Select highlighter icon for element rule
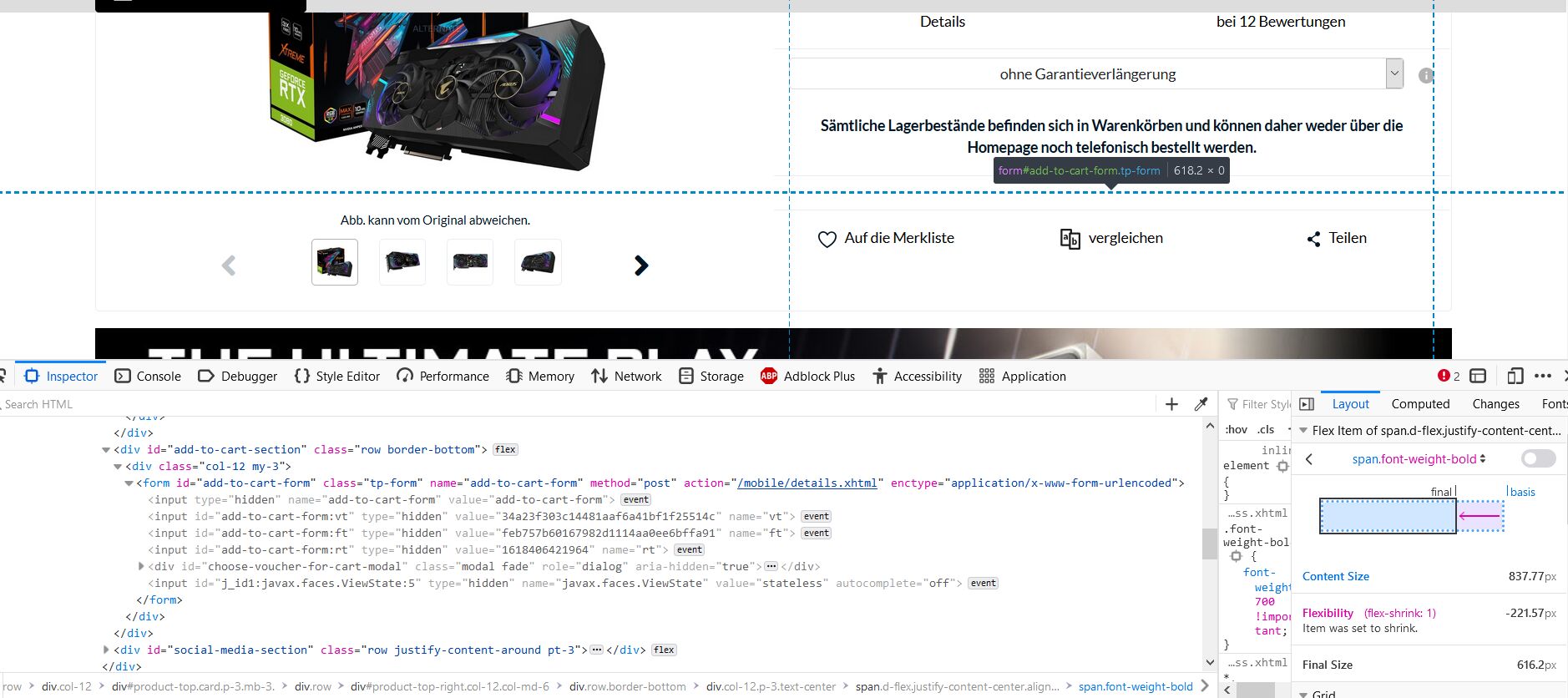The width and height of the screenshot is (1568, 698). click(x=1283, y=466)
